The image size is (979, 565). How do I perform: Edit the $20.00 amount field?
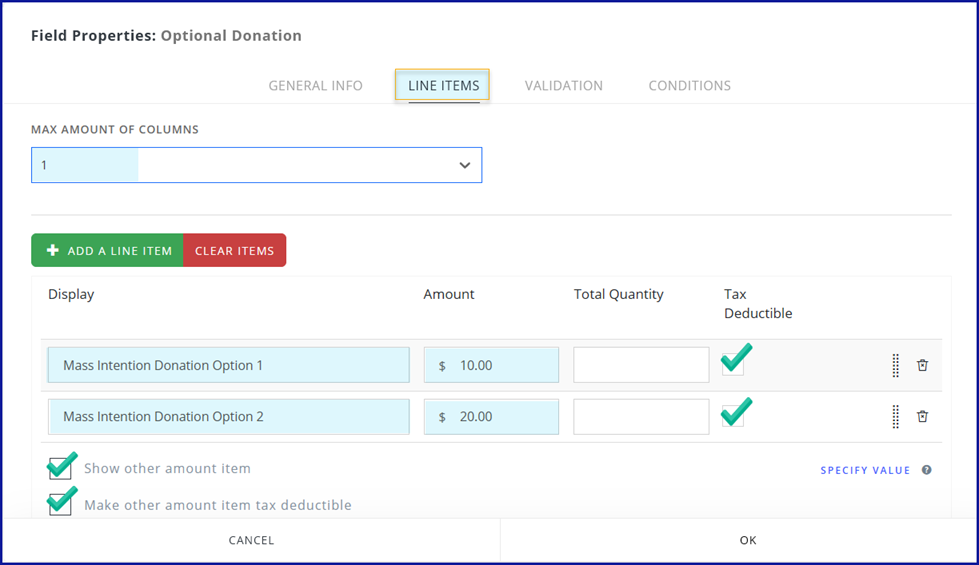pos(491,416)
